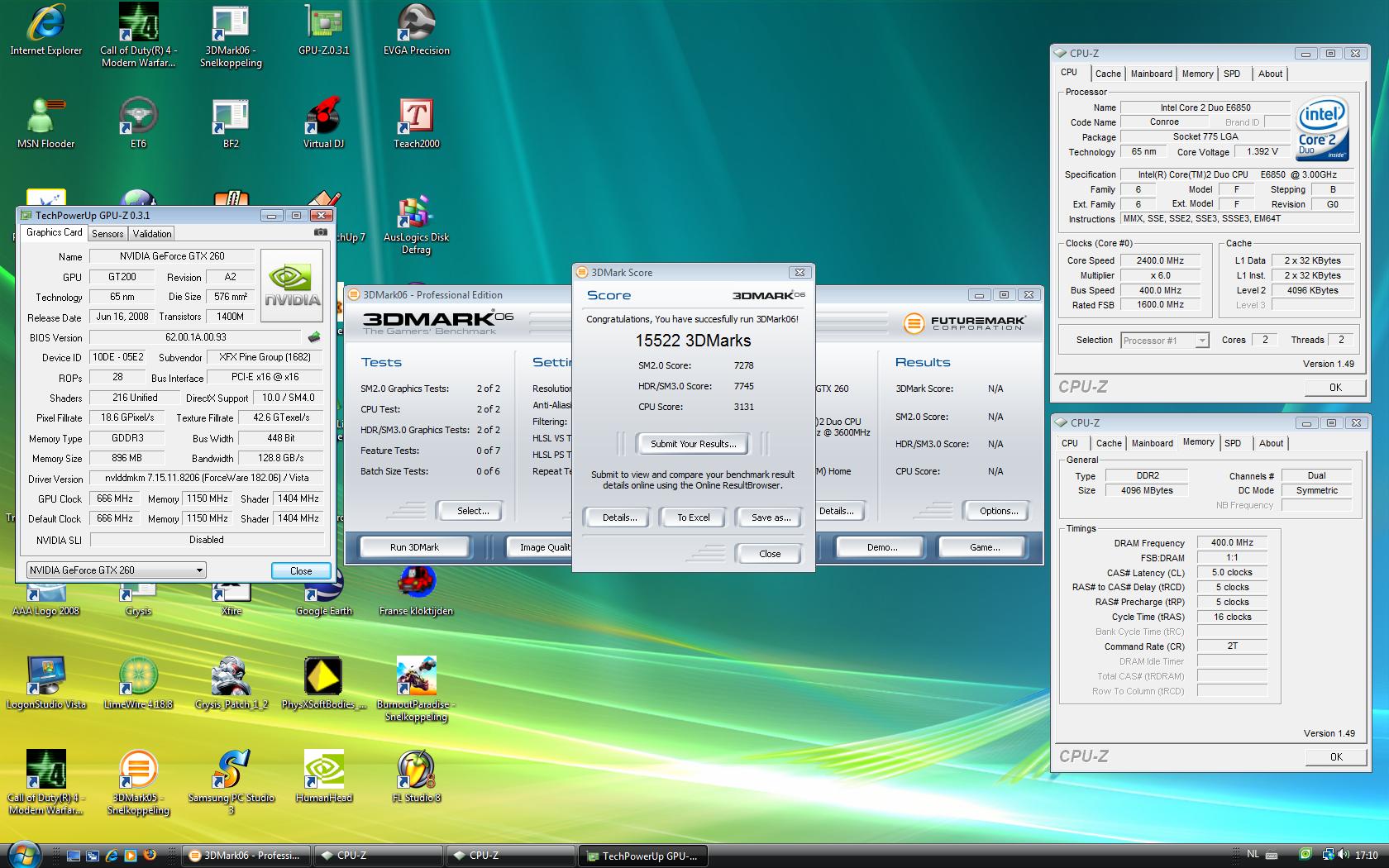Click Close button in GPU-Z window
This screenshot has height=868, width=1389.
coord(301,570)
